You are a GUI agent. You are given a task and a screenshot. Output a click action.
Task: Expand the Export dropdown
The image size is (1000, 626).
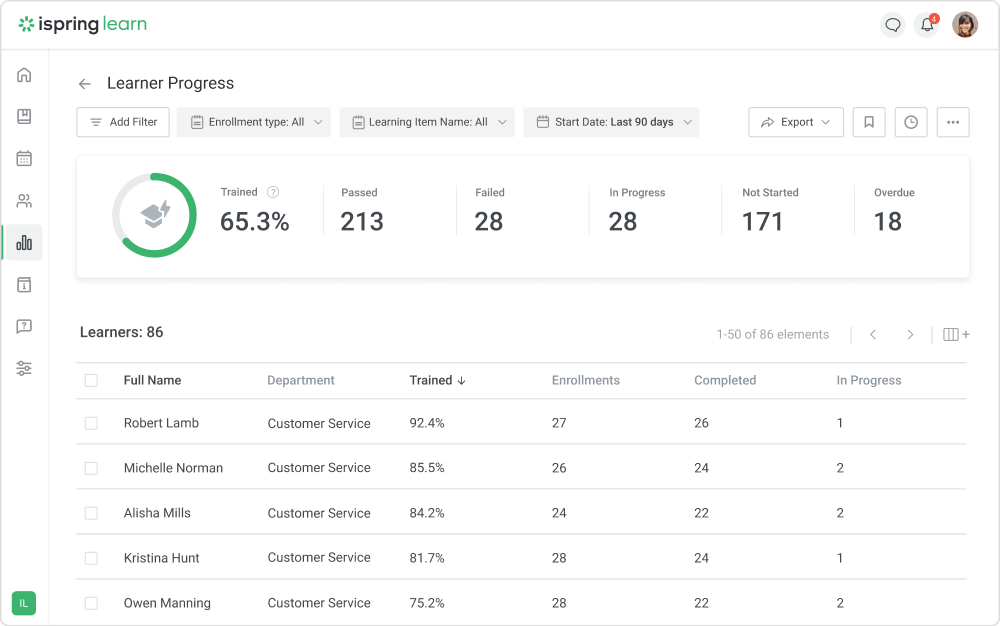coord(796,122)
